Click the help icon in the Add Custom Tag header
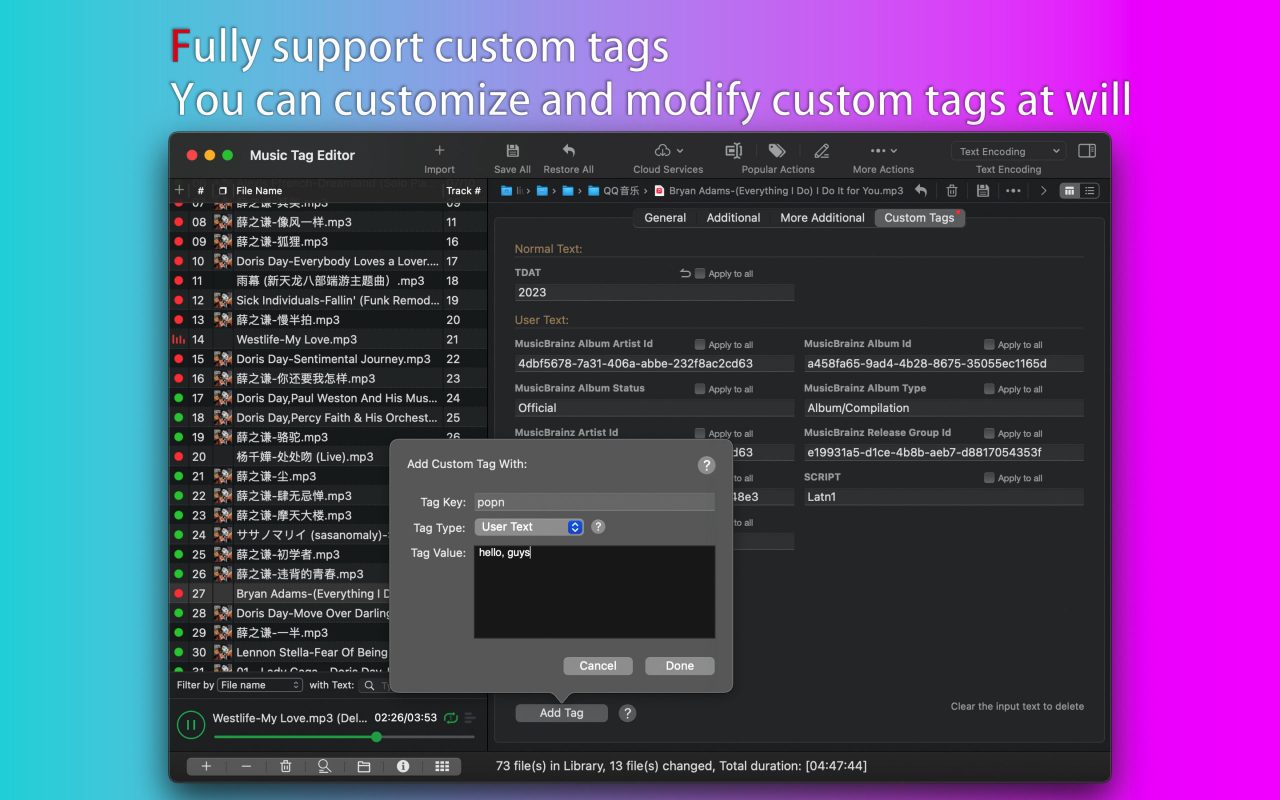The image size is (1280, 800). click(706, 465)
